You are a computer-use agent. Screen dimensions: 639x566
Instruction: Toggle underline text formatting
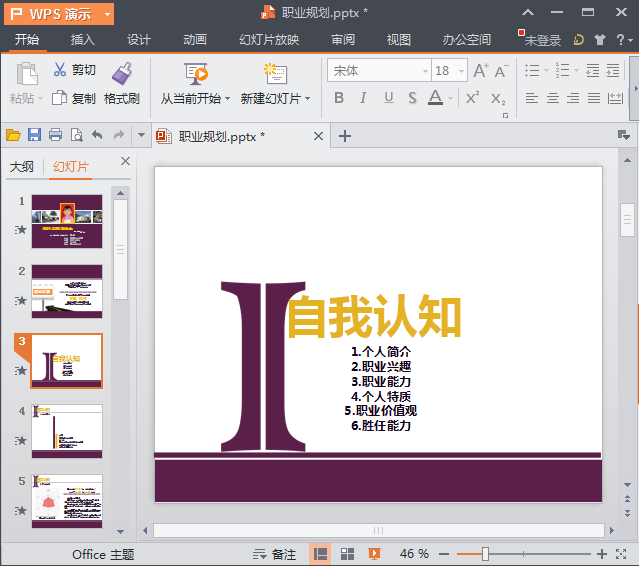[387, 98]
